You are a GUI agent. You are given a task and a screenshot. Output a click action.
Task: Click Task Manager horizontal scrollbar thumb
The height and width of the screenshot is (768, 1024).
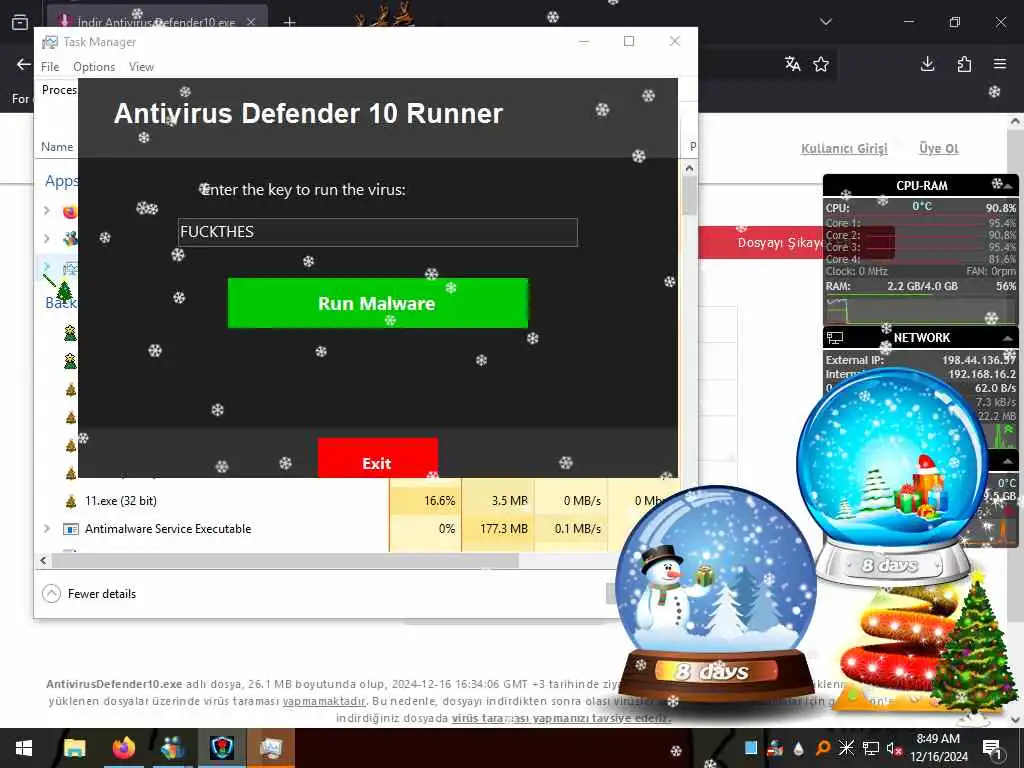(x=285, y=560)
